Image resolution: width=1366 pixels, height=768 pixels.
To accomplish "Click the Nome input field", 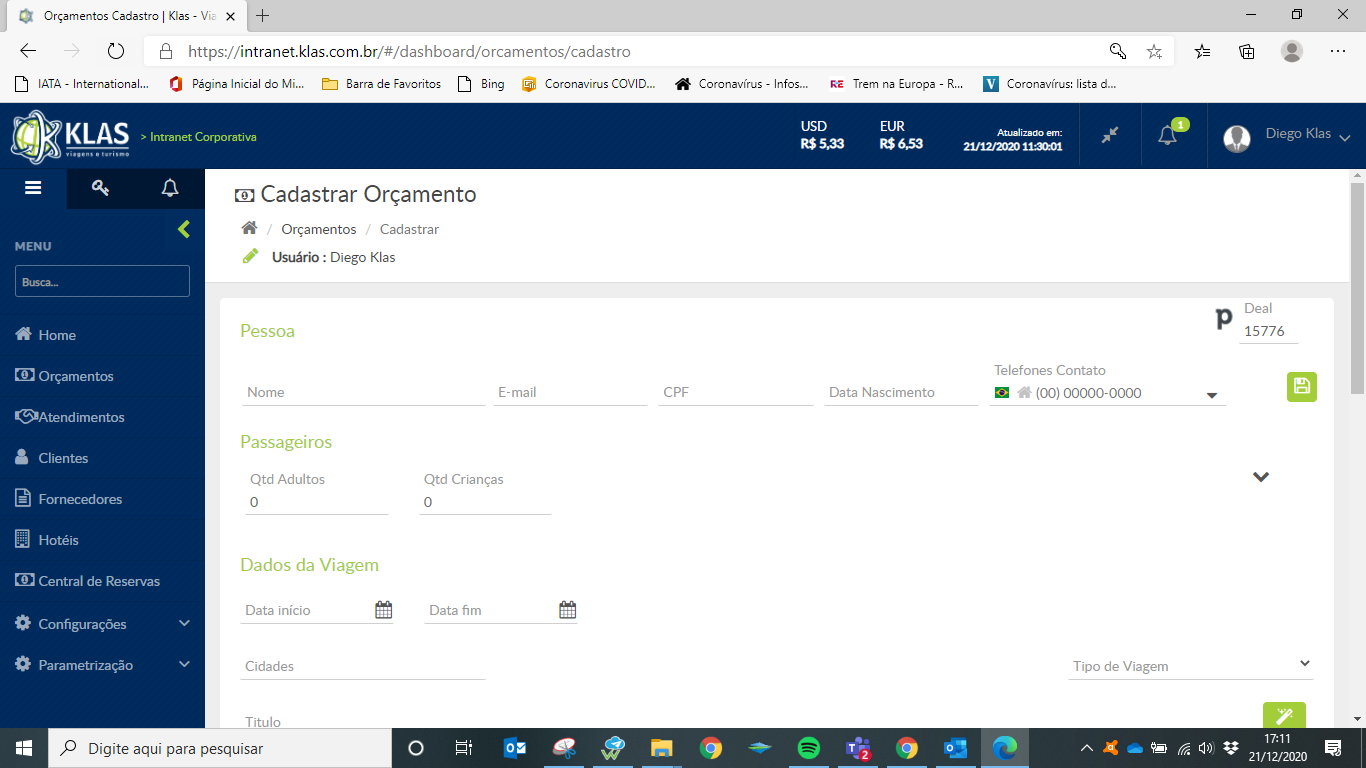I will click(x=363, y=392).
